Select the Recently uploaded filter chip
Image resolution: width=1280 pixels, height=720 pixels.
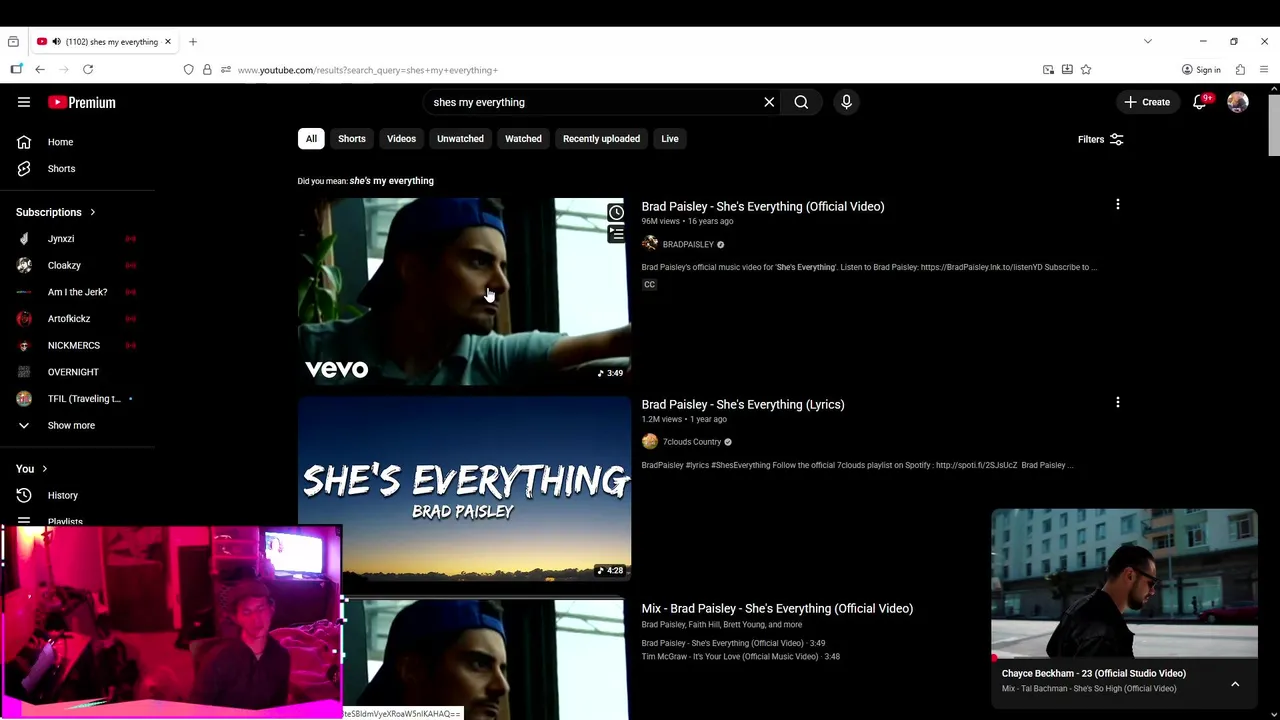coord(601,139)
